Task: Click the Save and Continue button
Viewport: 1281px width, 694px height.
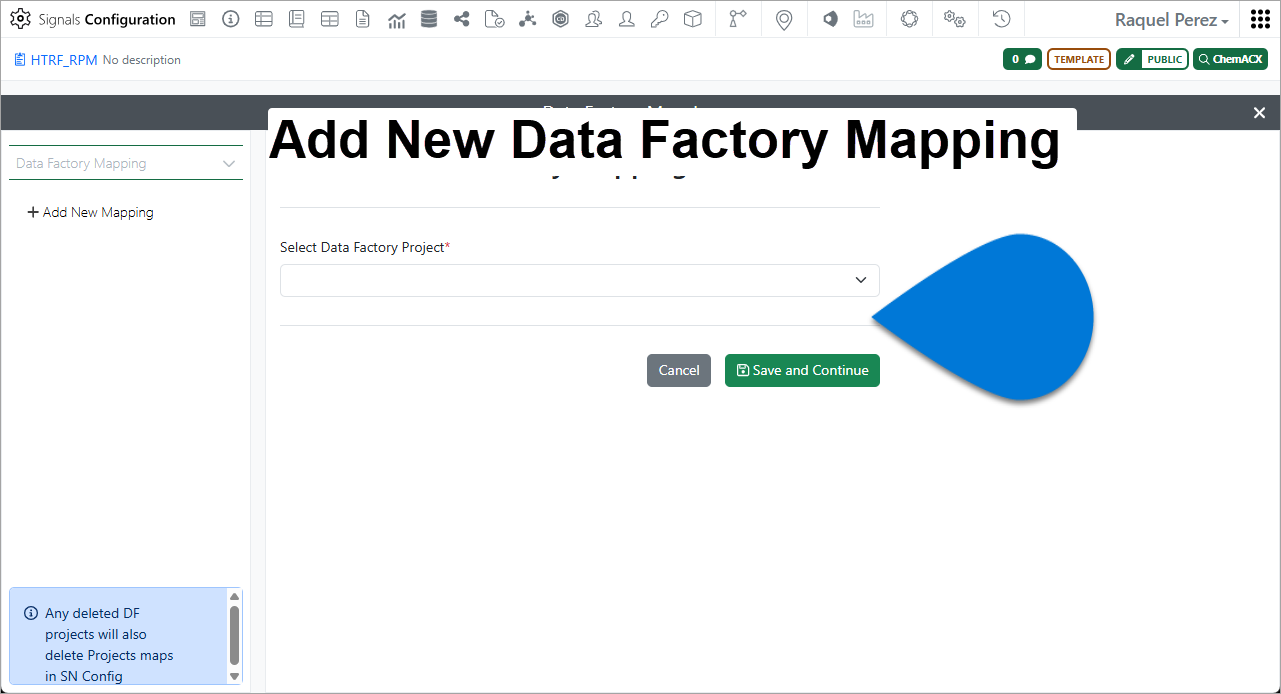Action: pos(802,370)
